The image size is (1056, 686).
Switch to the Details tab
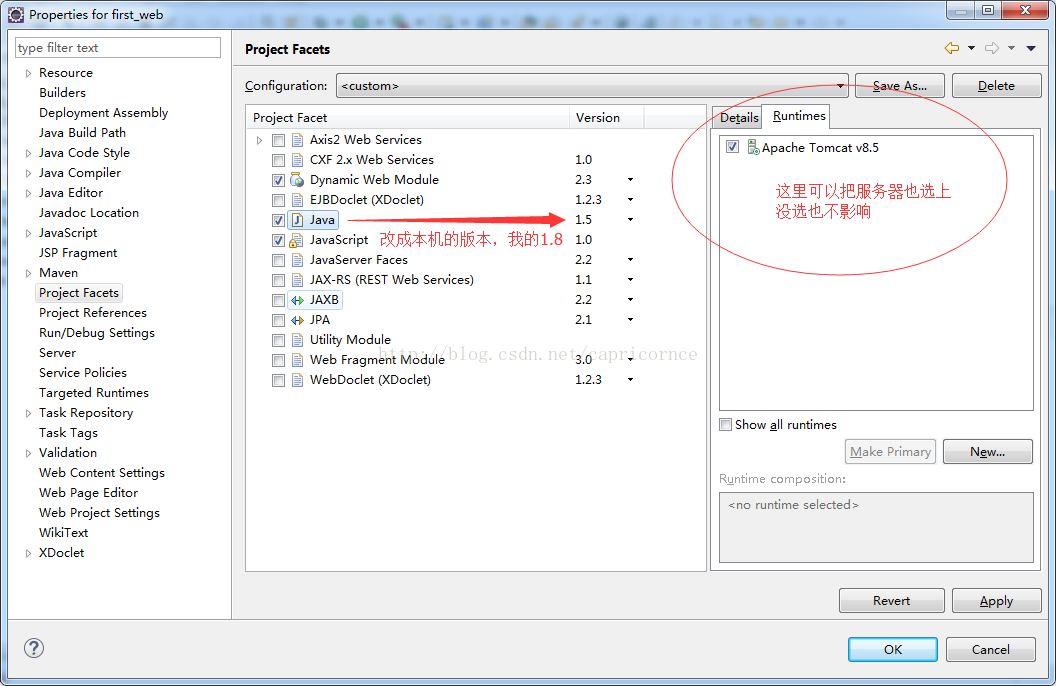(739, 117)
